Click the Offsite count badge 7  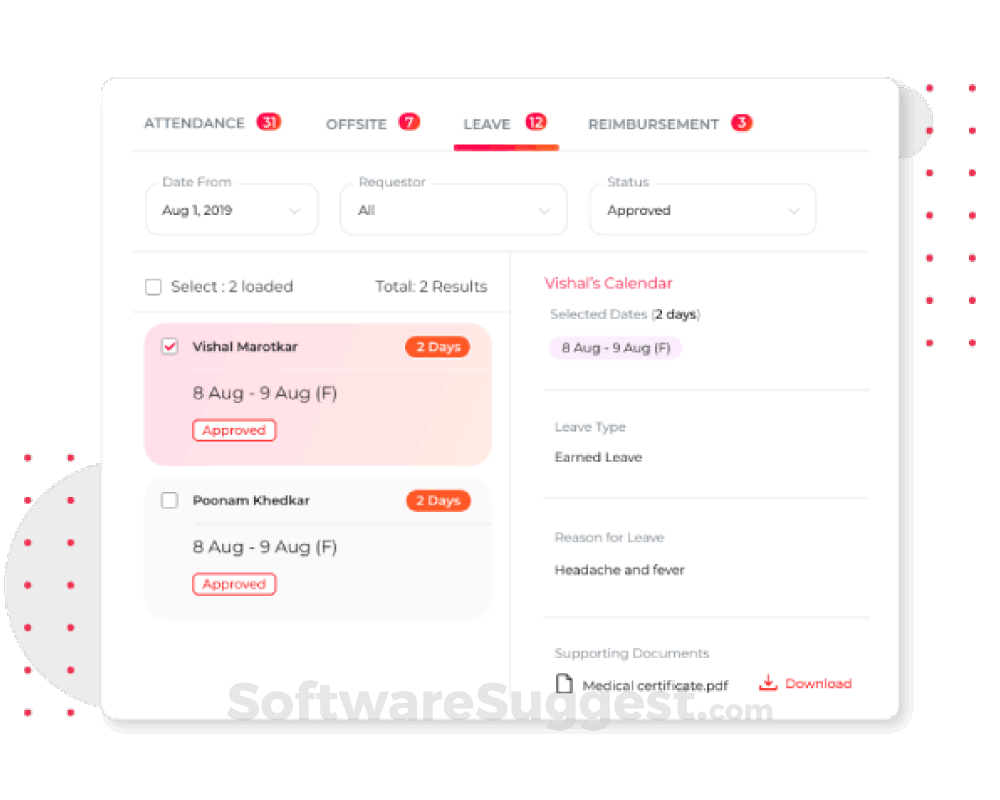[409, 121]
